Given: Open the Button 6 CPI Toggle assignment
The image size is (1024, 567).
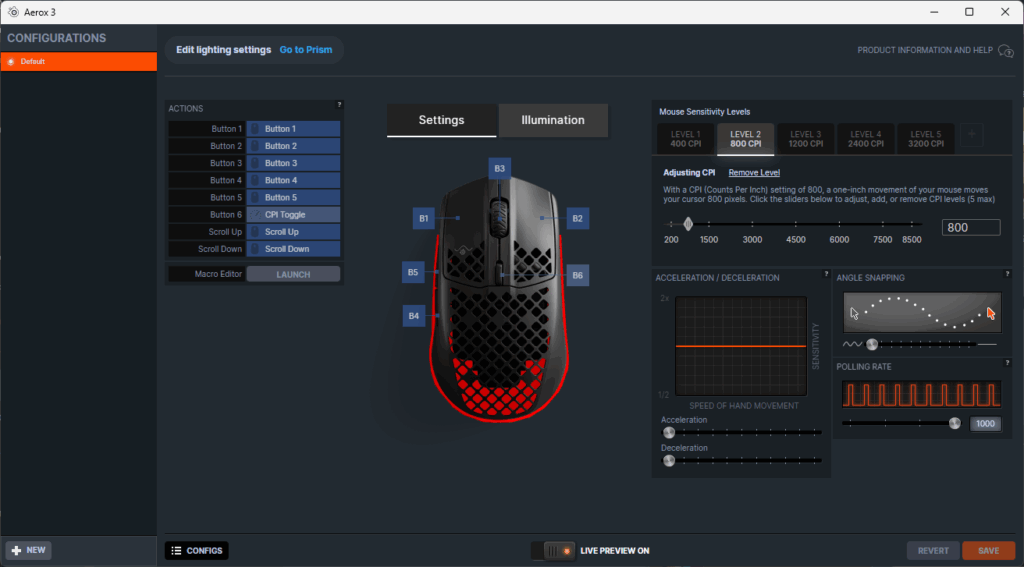Looking at the screenshot, I should 293,215.
